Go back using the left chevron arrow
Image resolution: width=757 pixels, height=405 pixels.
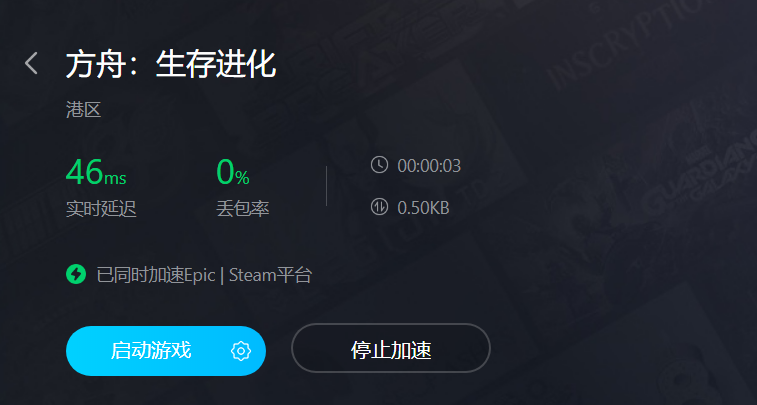tap(31, 63)
